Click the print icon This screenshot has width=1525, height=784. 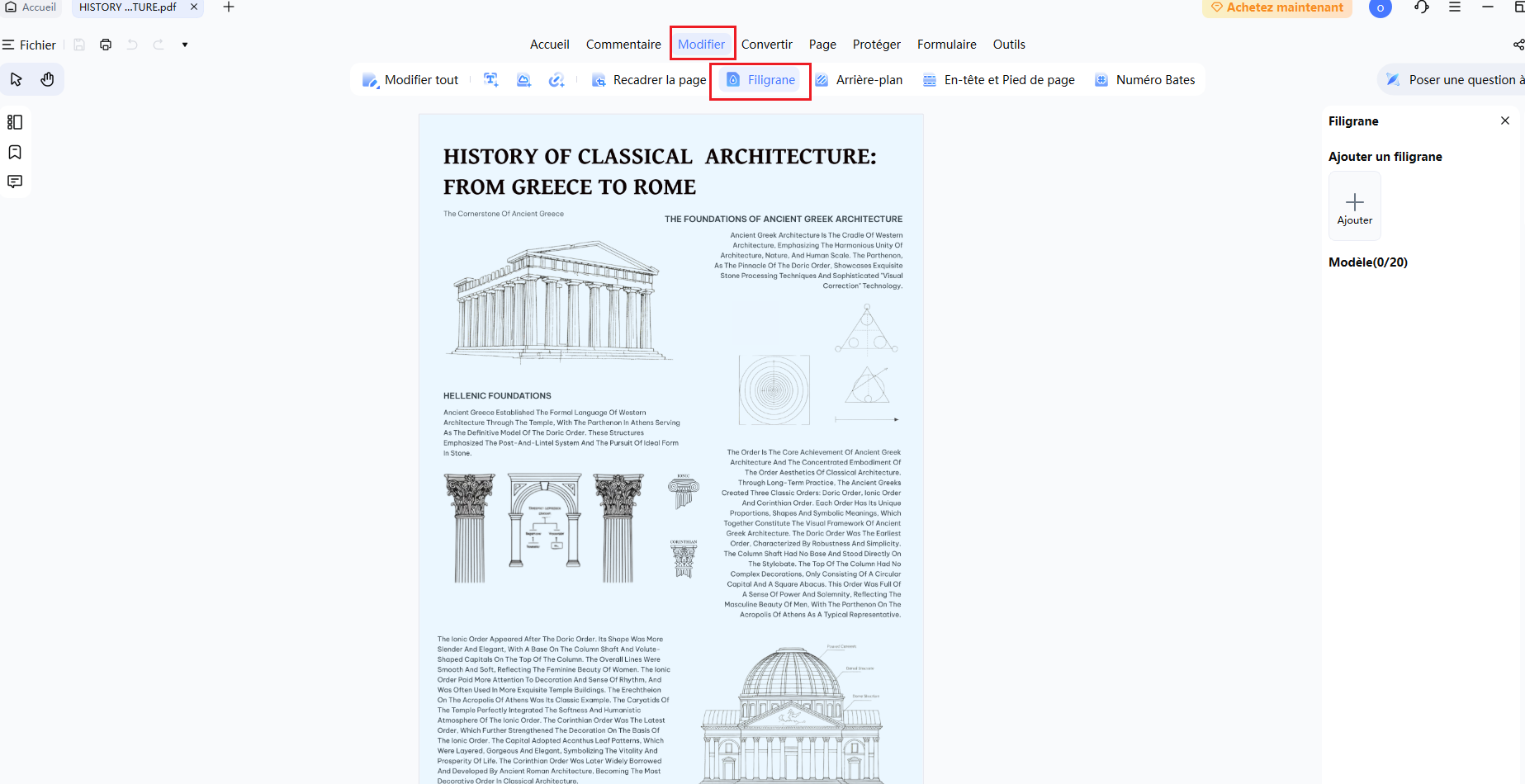point(106,45)
